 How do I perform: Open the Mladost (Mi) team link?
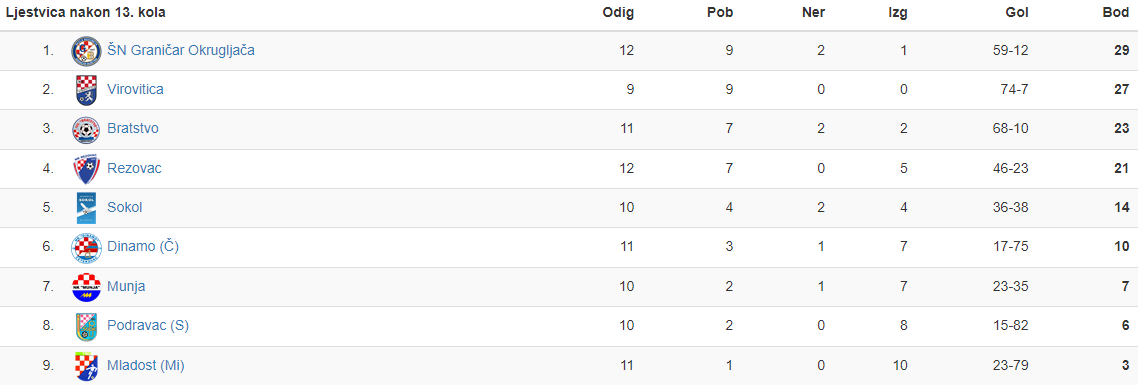pos(146,366)
